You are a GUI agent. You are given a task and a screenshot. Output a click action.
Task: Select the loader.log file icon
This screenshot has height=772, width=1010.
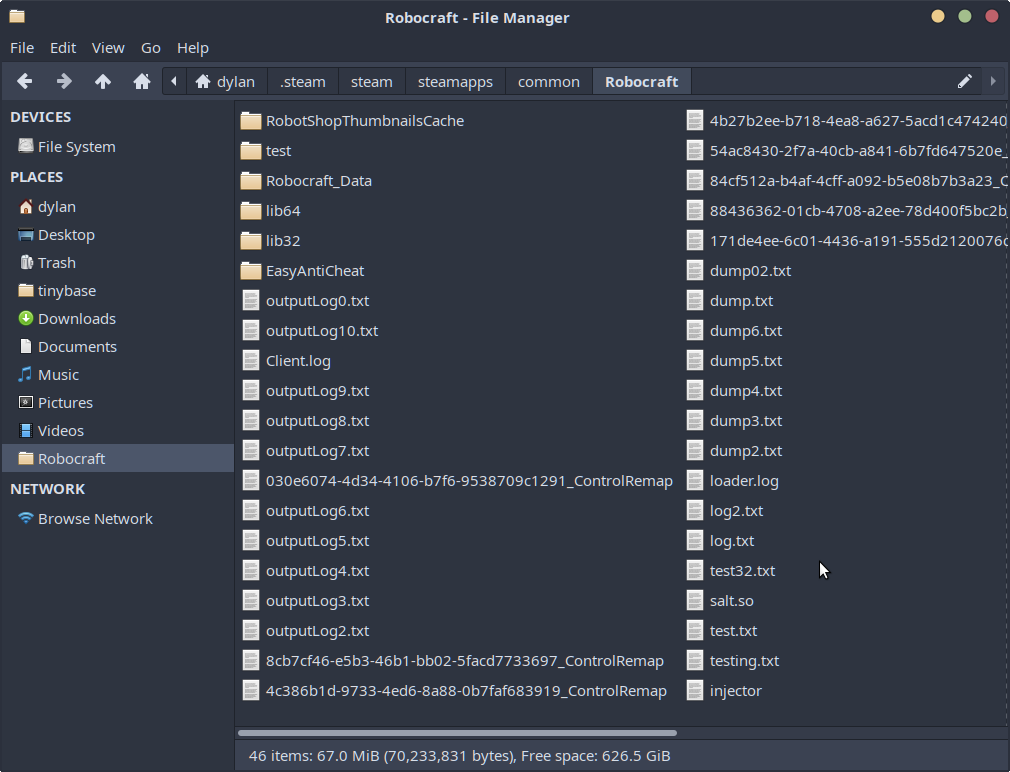(694, 481)
